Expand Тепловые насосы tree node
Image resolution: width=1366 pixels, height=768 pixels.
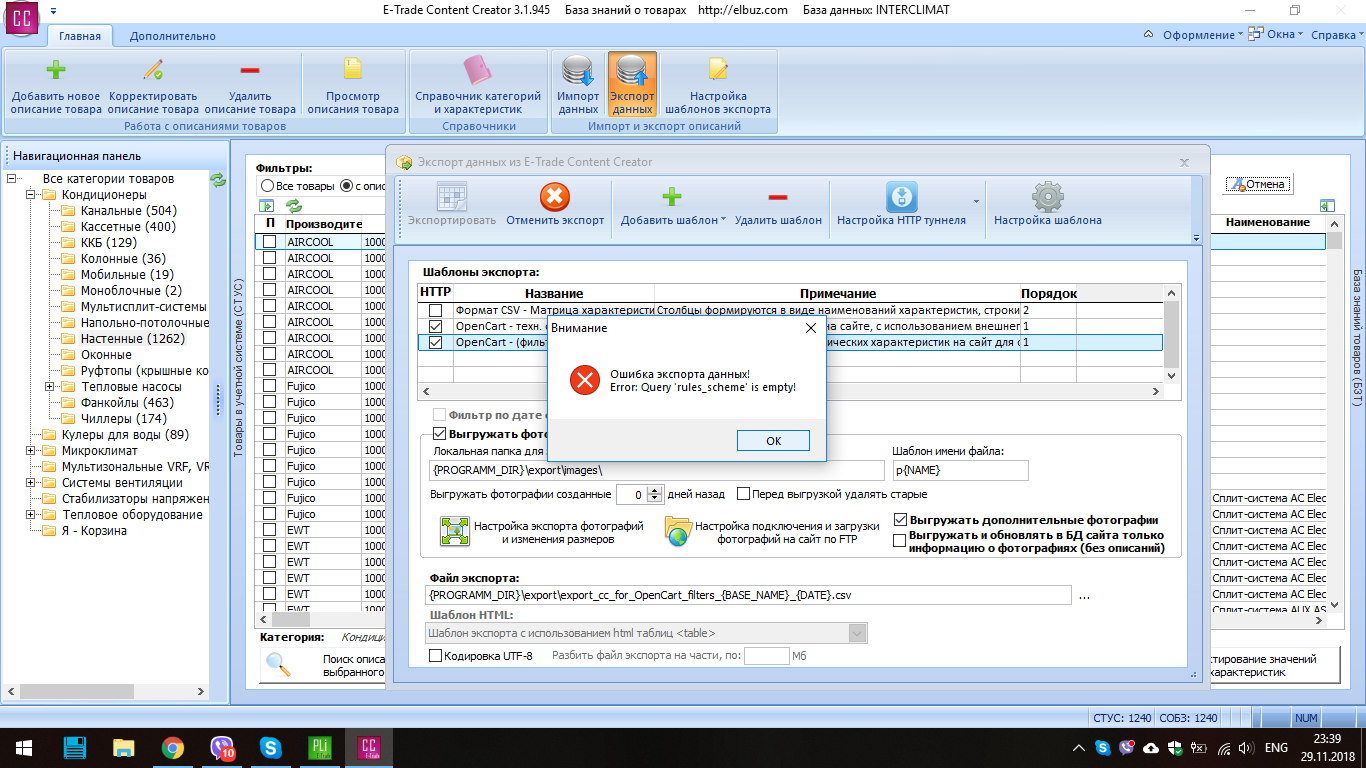(x=50, y=387)
